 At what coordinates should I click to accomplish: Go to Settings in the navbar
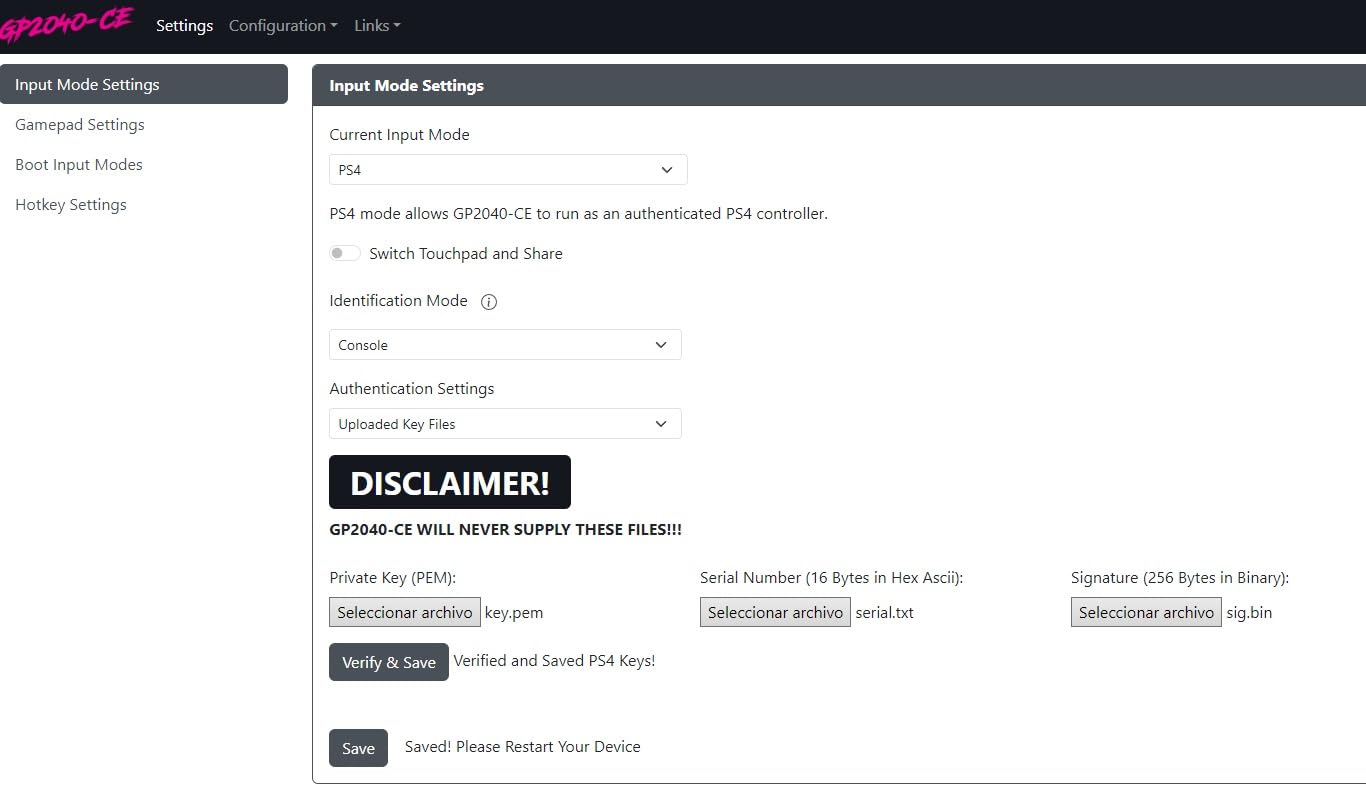tap(184, 26)
